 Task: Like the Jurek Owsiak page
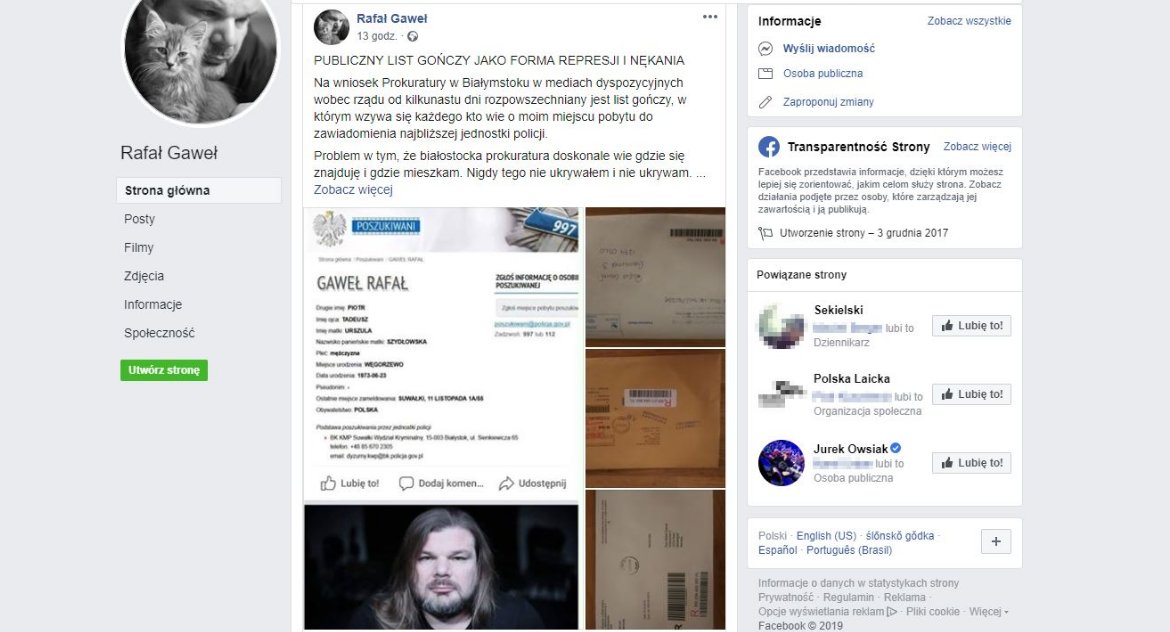click(x=972, y=463)
